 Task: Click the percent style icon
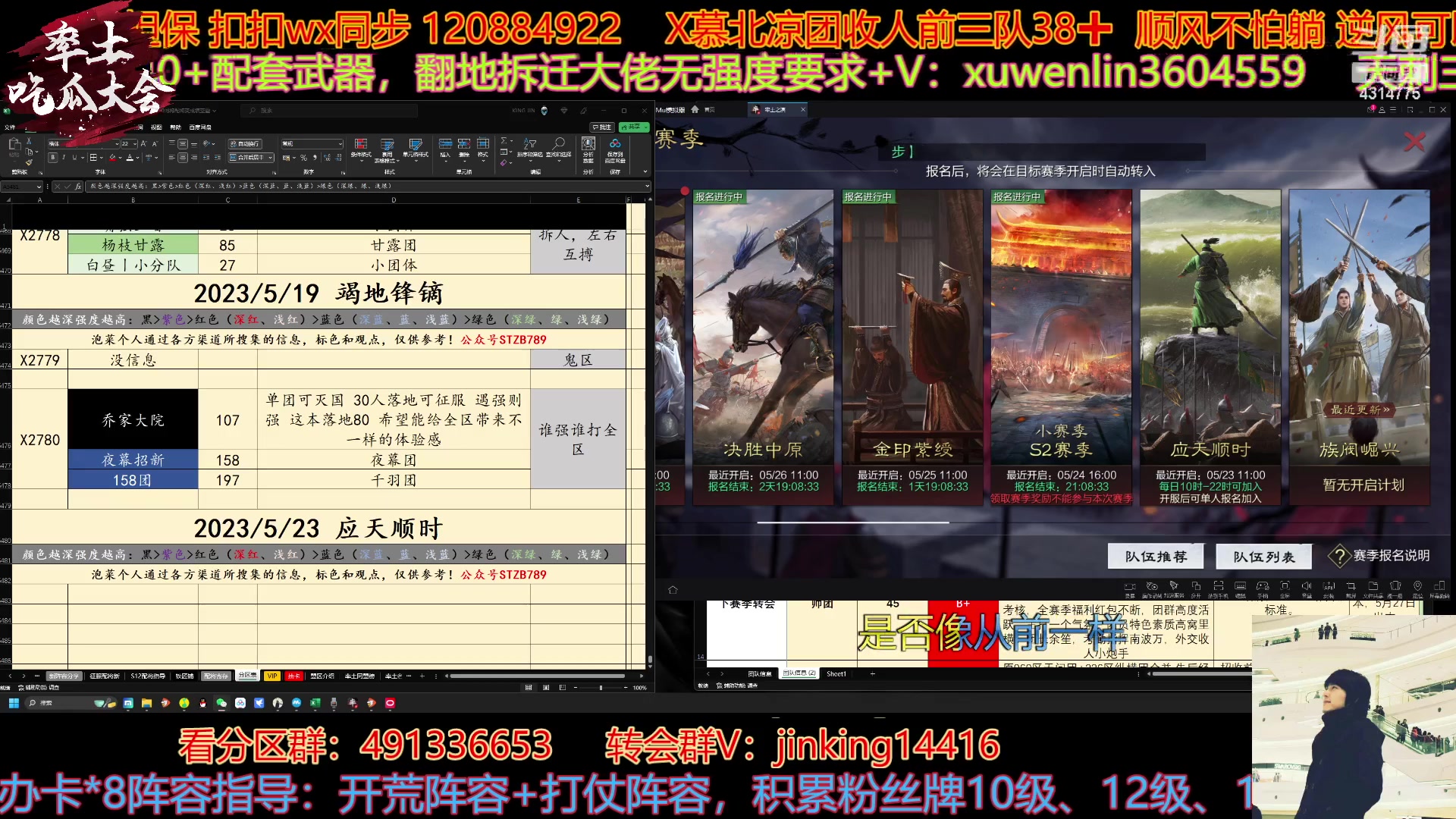(303, 158)
